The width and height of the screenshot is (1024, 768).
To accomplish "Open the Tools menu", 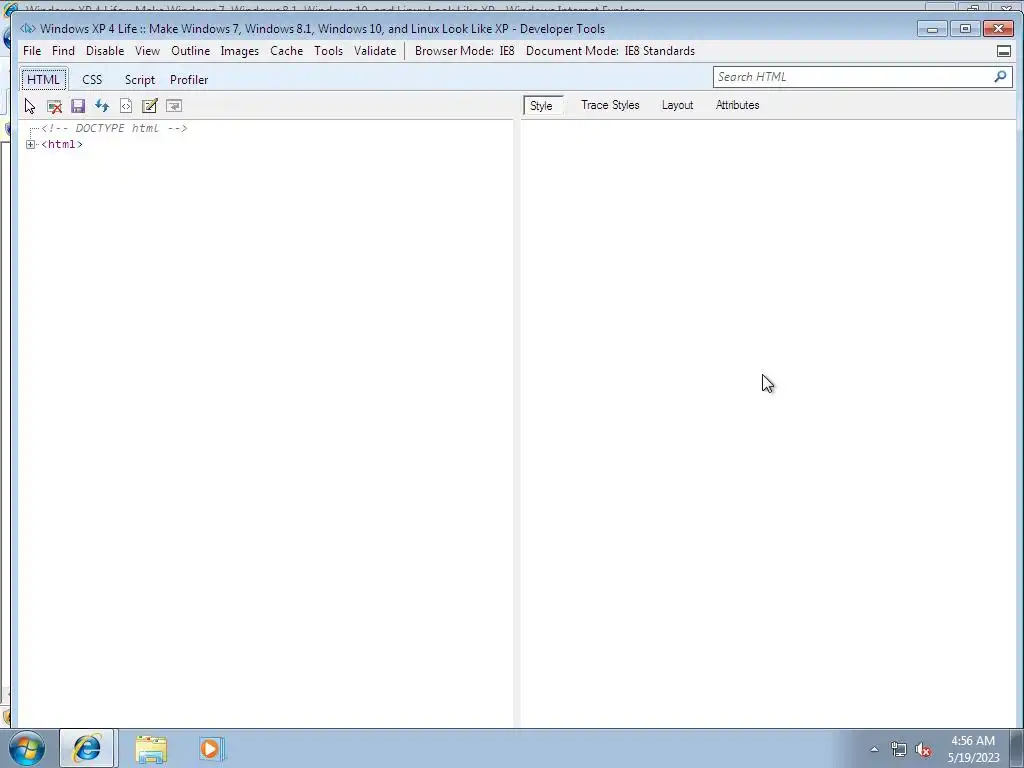I will pyautogui.click(x=328, y=51).
